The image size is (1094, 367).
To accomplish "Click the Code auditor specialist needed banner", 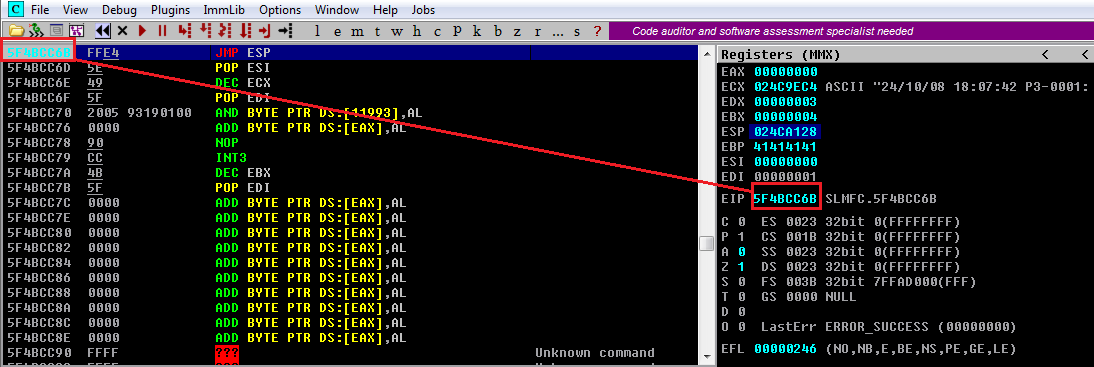I will [x=851, y=31].
